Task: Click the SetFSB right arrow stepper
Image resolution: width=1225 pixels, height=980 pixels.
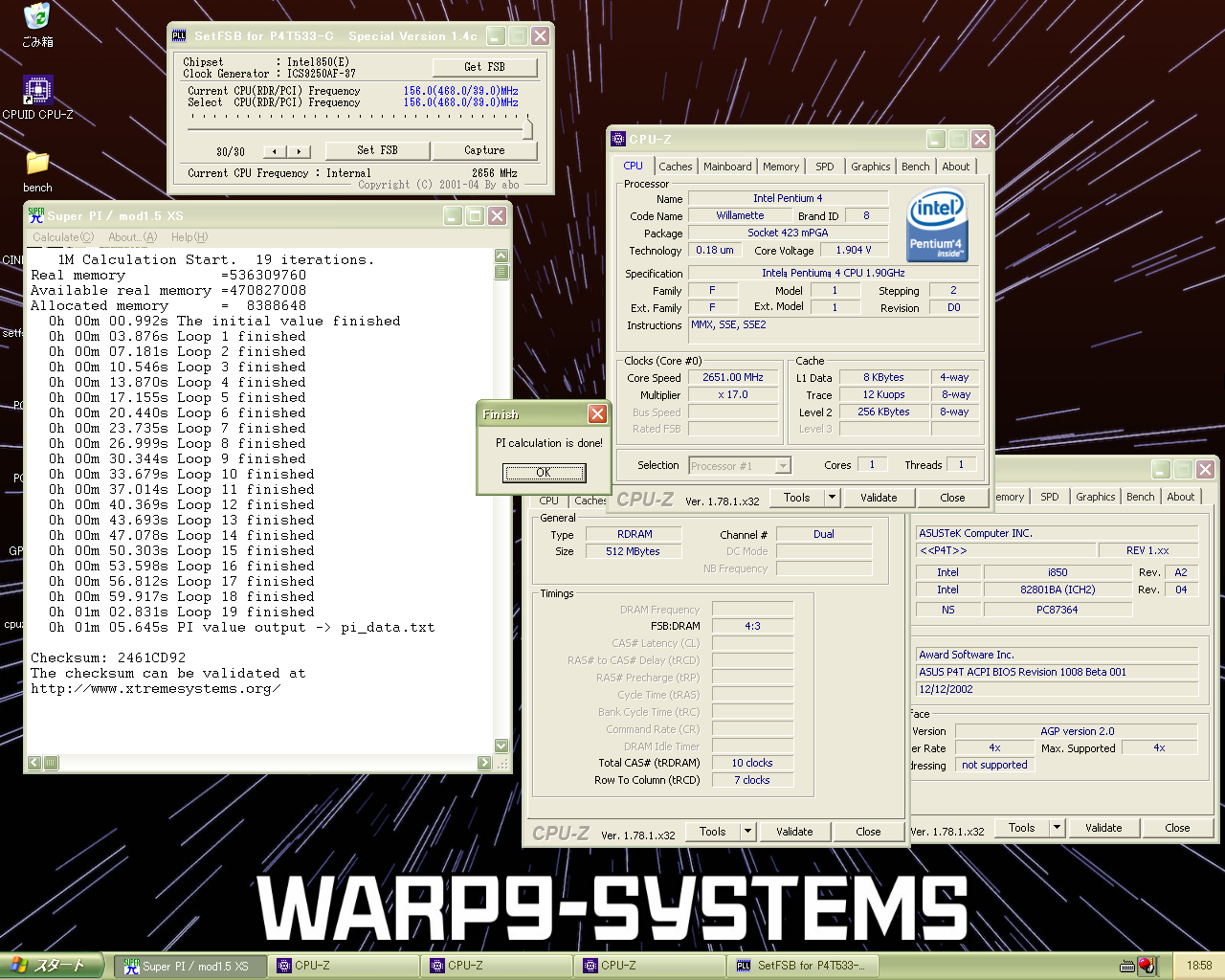Action: tap(300, 151)
